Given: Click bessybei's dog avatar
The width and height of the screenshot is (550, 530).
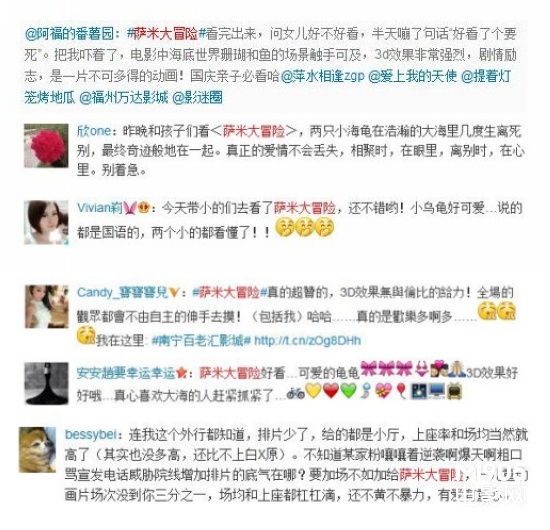Looking at the screenshot, I should pyautogui.click(x=37, y=450).
